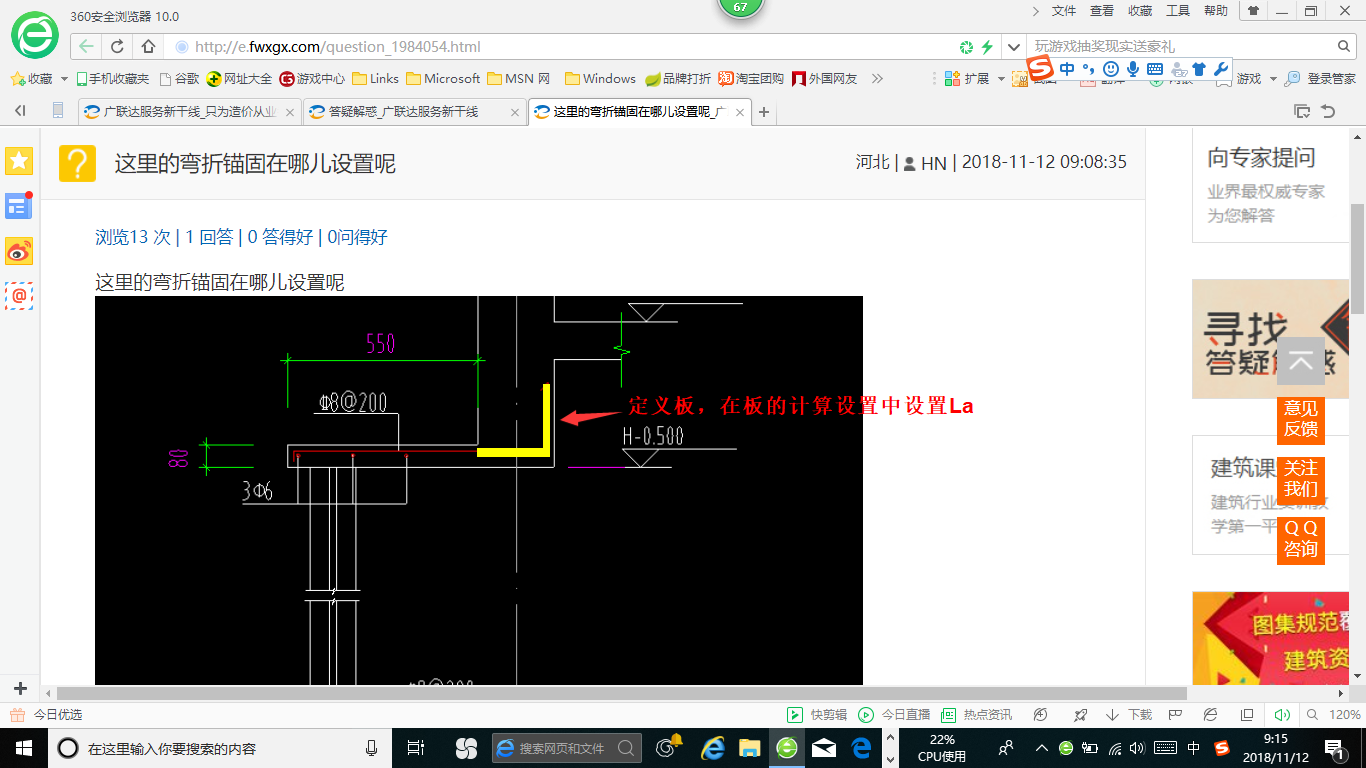This screenshot has width=1366, height=768.
Task: Open 登录管家 login manager
Action: click(1320, 78)
